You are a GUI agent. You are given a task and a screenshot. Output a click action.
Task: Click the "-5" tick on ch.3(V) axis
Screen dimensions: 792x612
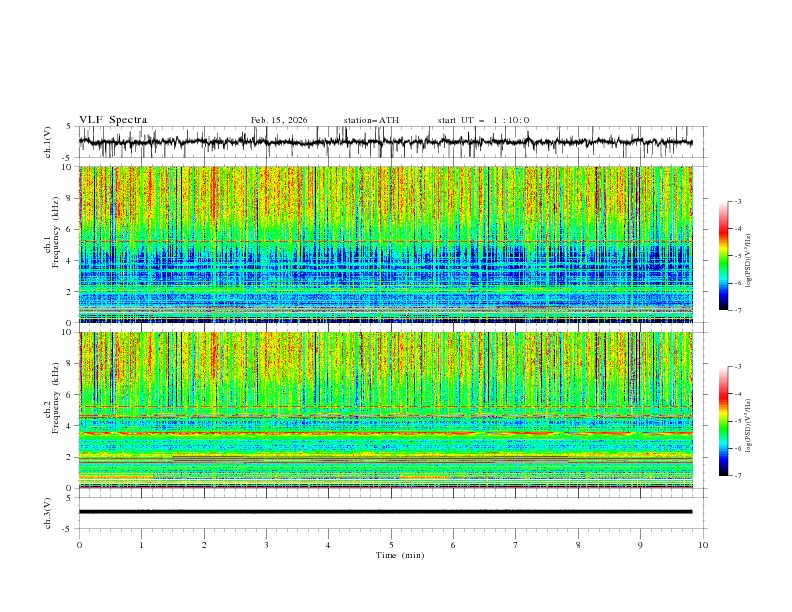tap(68, 529)
